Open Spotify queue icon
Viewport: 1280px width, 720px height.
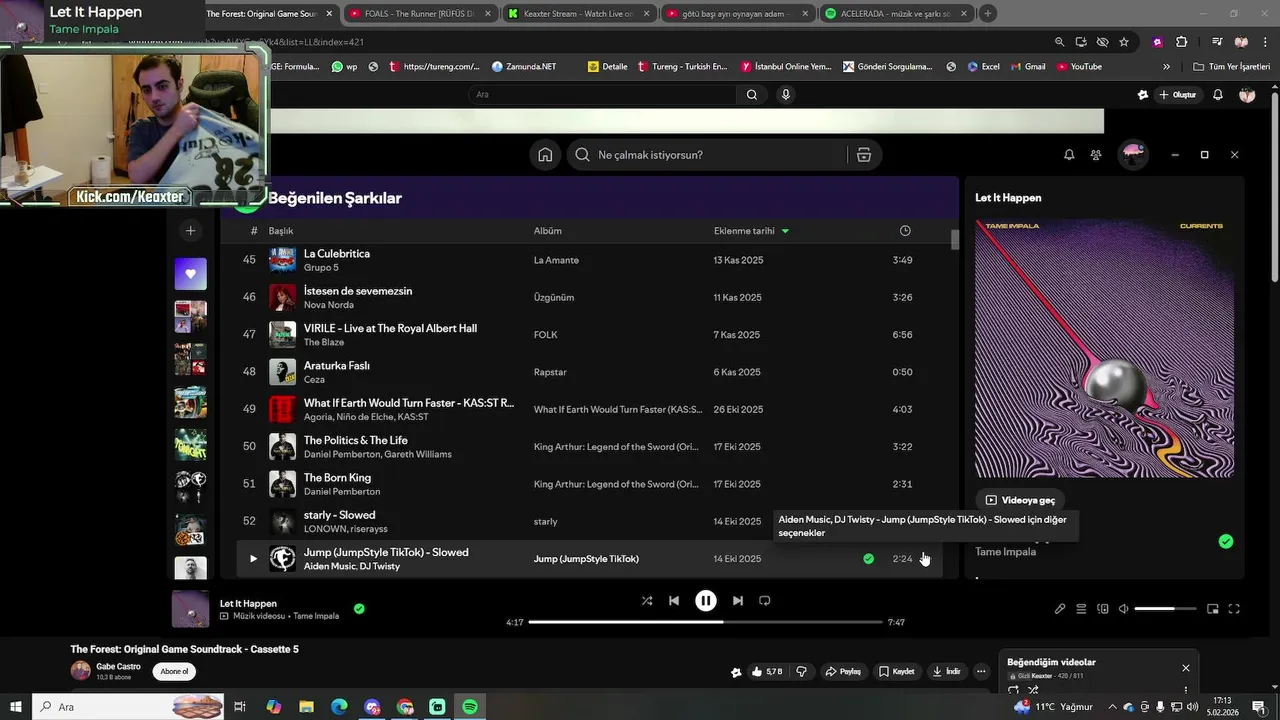[x=1081, y=609]
